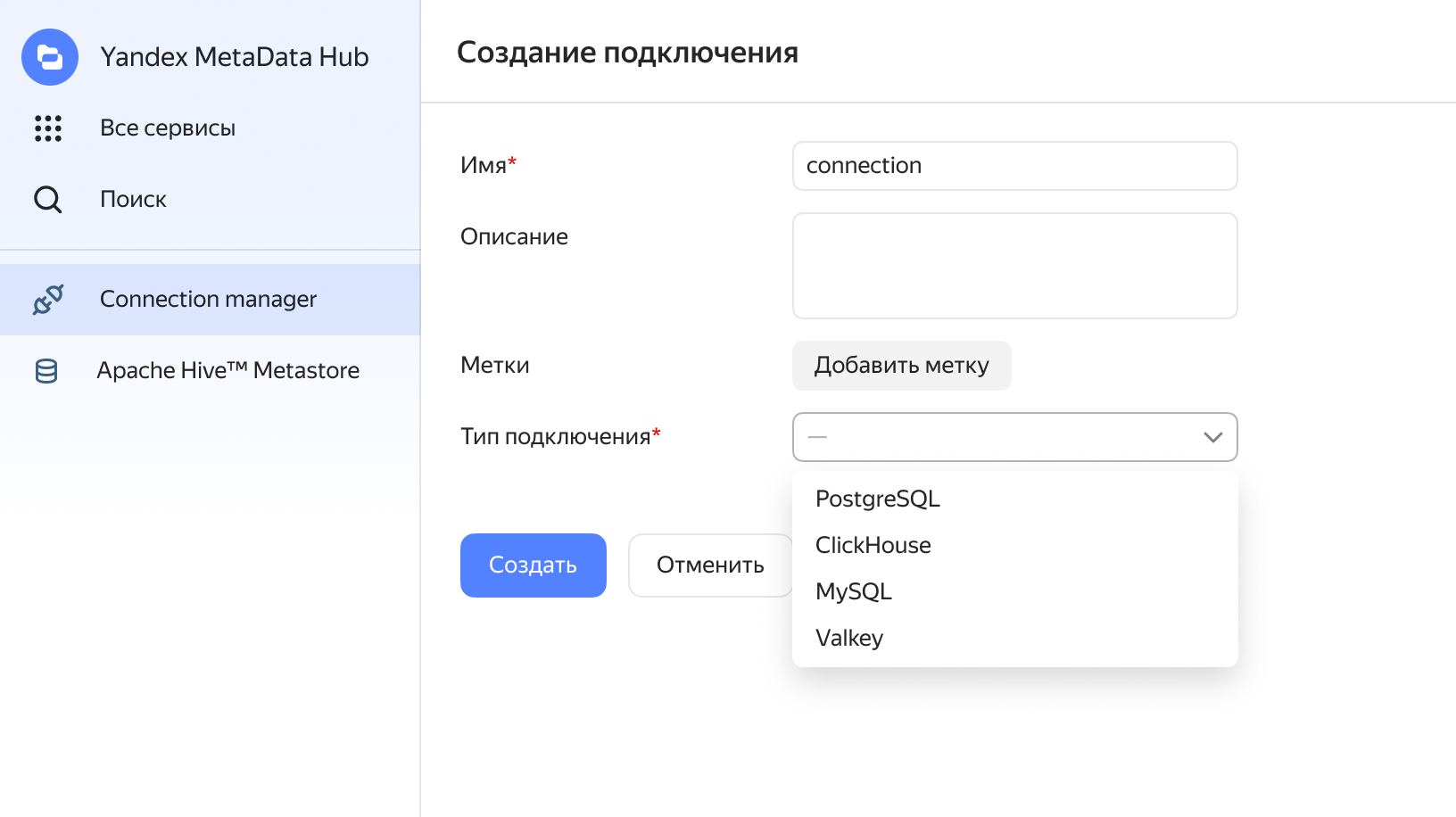Open Connection manager in the sidebar
The width and height of the screenshot is (1456, 817).
pyautogui.click(x=208, y=300)
